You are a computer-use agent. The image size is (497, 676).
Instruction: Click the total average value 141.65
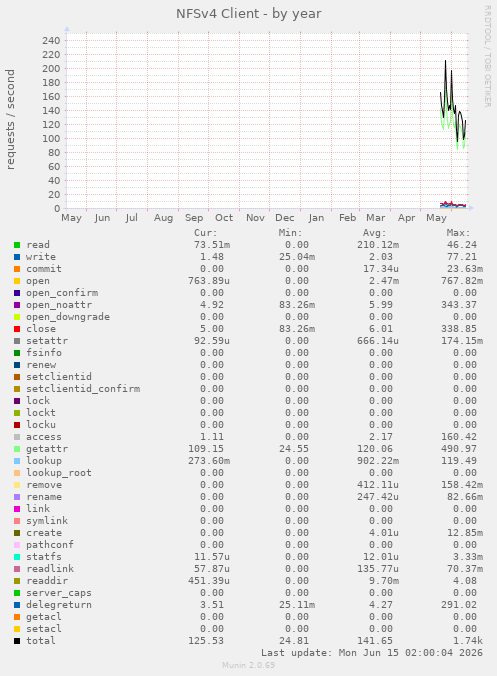pyautogui.click(x=375, y=641)
